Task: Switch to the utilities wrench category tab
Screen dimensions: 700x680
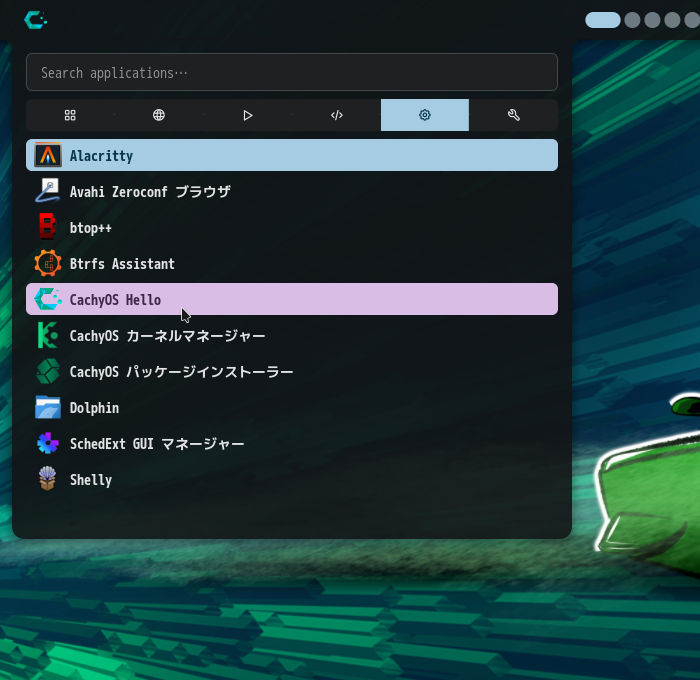Action: [514, 115]
